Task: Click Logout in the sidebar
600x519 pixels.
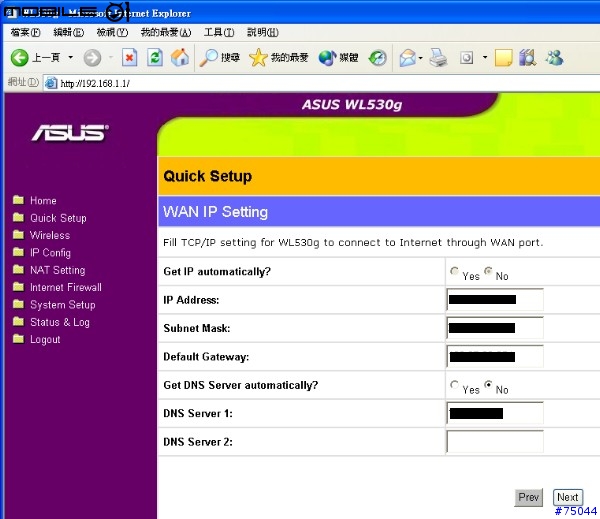Action: tap(45, 339)
